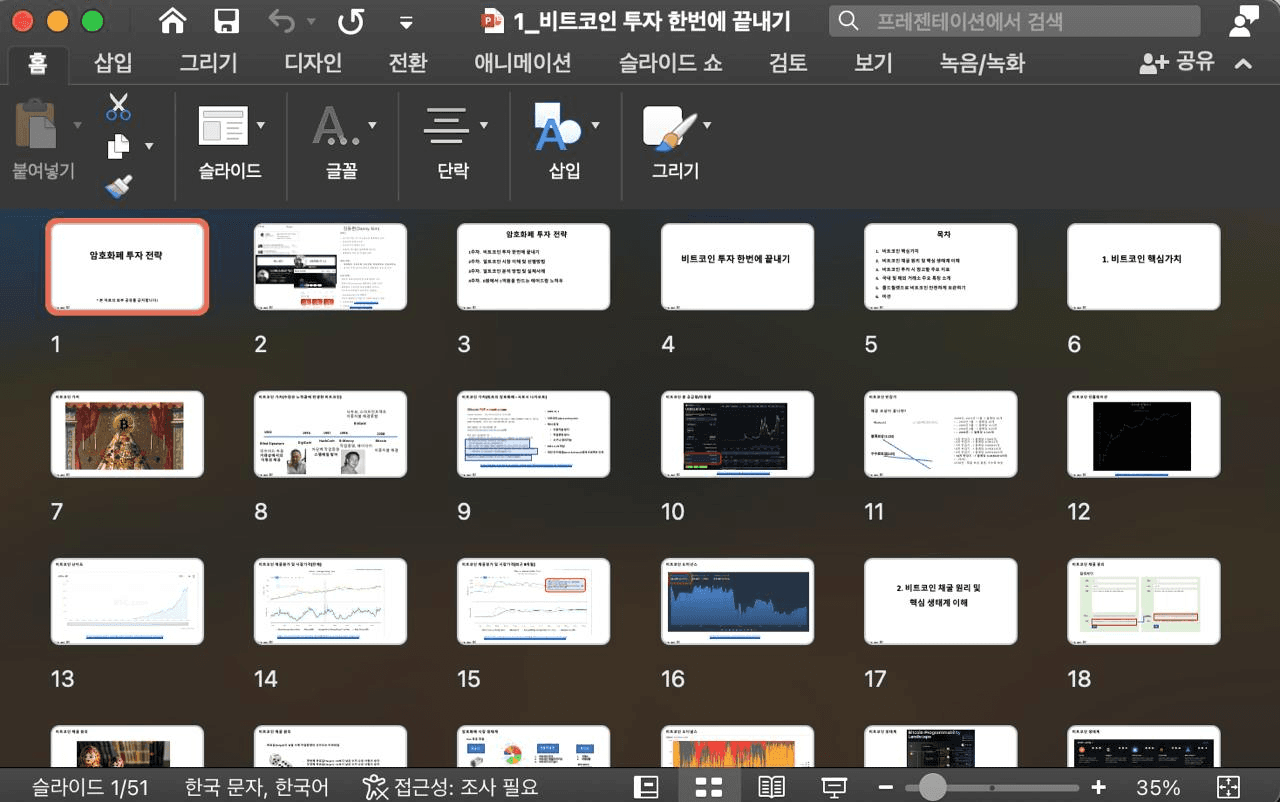Viewport: 1280px width, 802px height.
Task: Open the 보기 ribbon tab
Action: point(873,63)
